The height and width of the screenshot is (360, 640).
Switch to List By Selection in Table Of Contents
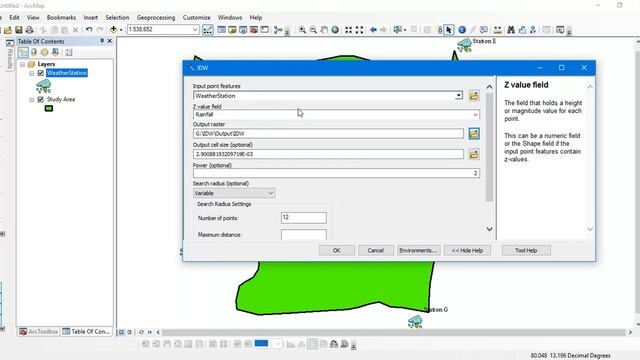click(55, 52)
